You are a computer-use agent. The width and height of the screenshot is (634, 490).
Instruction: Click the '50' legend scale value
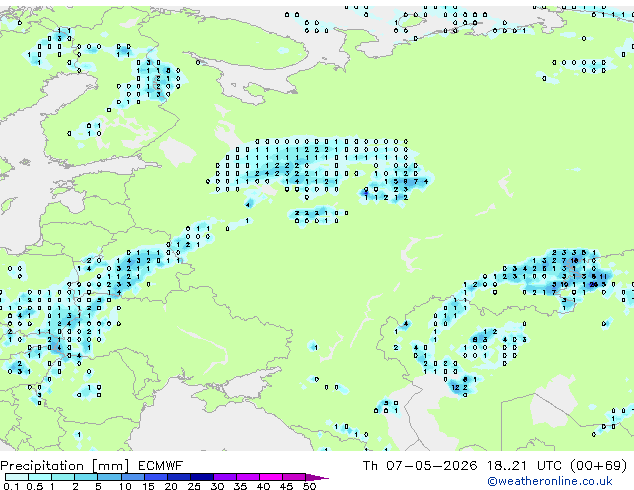(309, 486)
